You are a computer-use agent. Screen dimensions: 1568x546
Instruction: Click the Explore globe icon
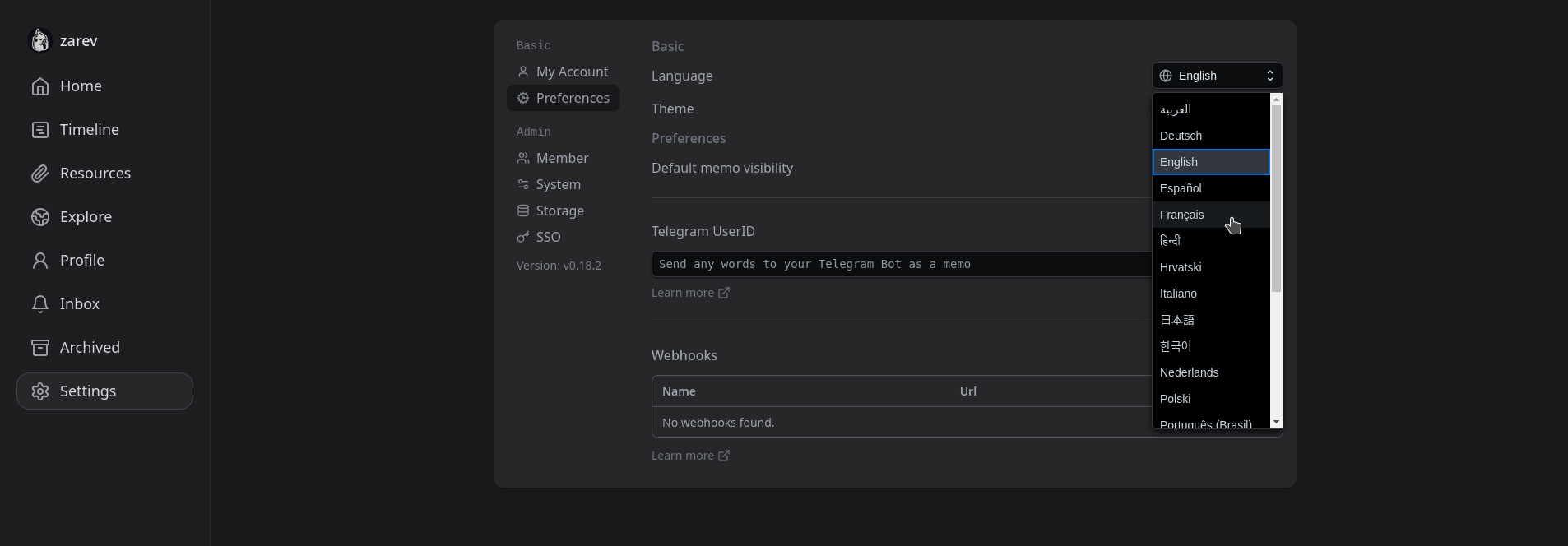(x=40, y=217)
